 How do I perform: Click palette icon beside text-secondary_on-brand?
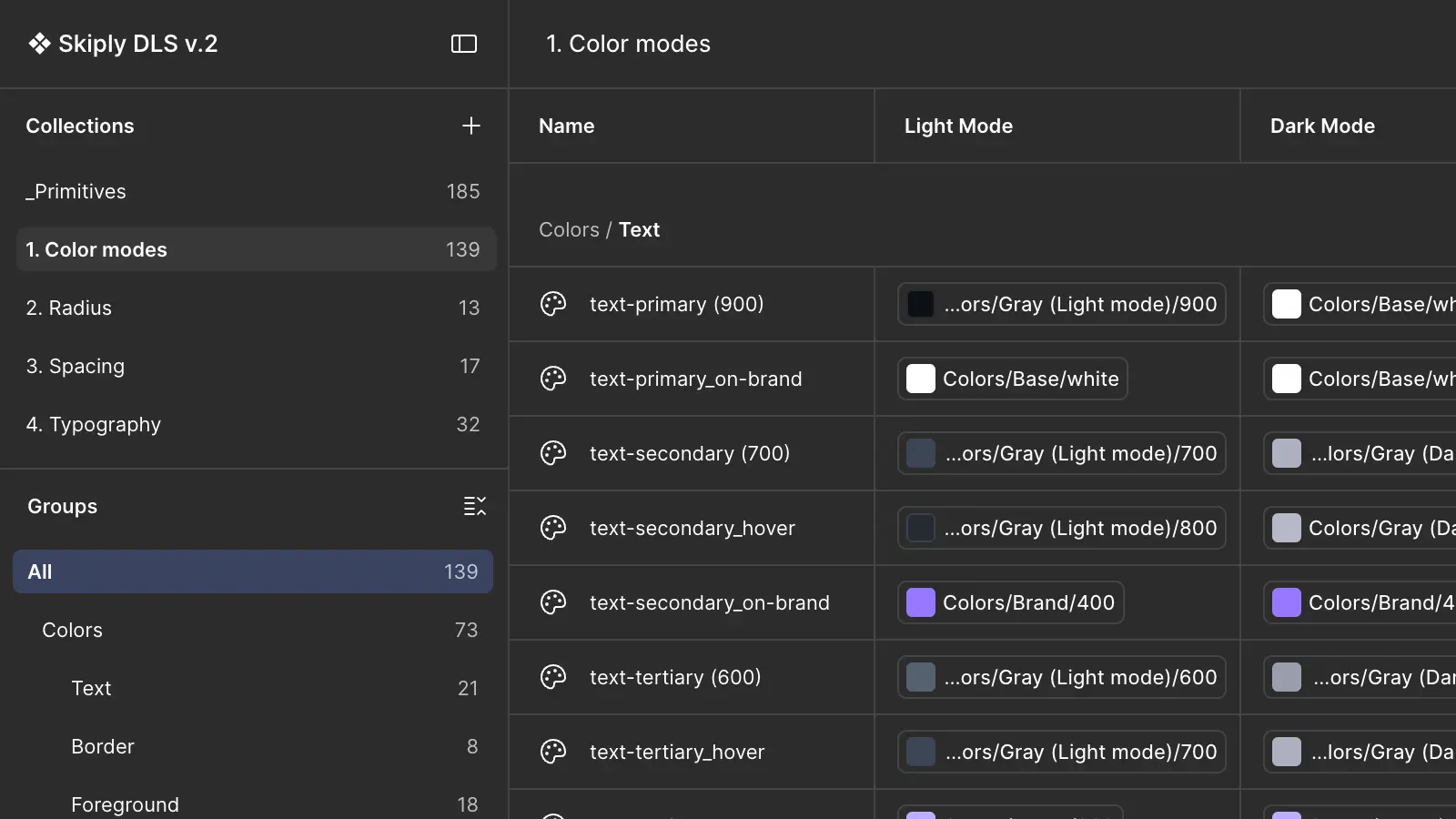553,602
